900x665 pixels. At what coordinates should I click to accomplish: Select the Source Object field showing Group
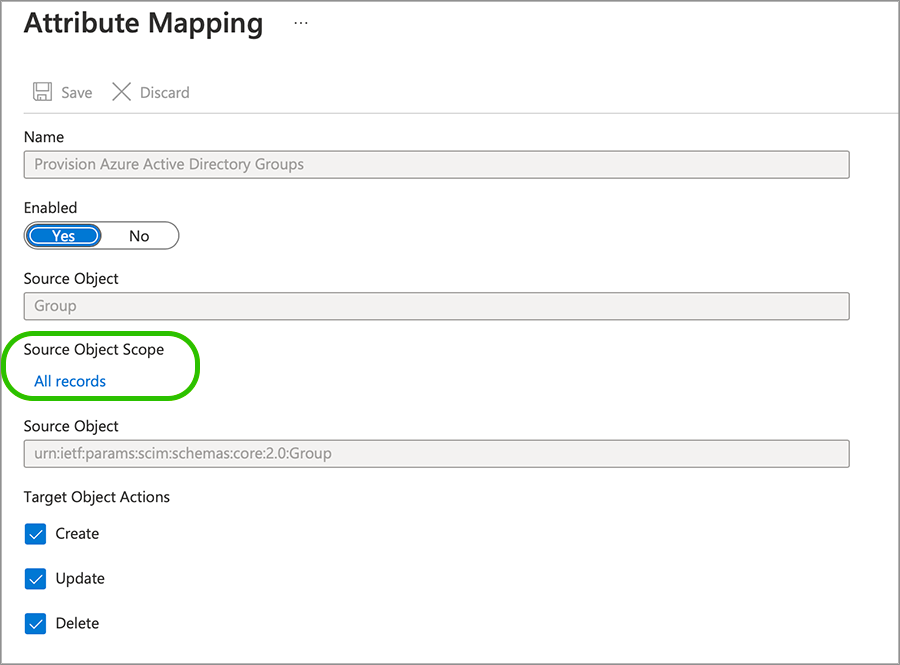436,306
